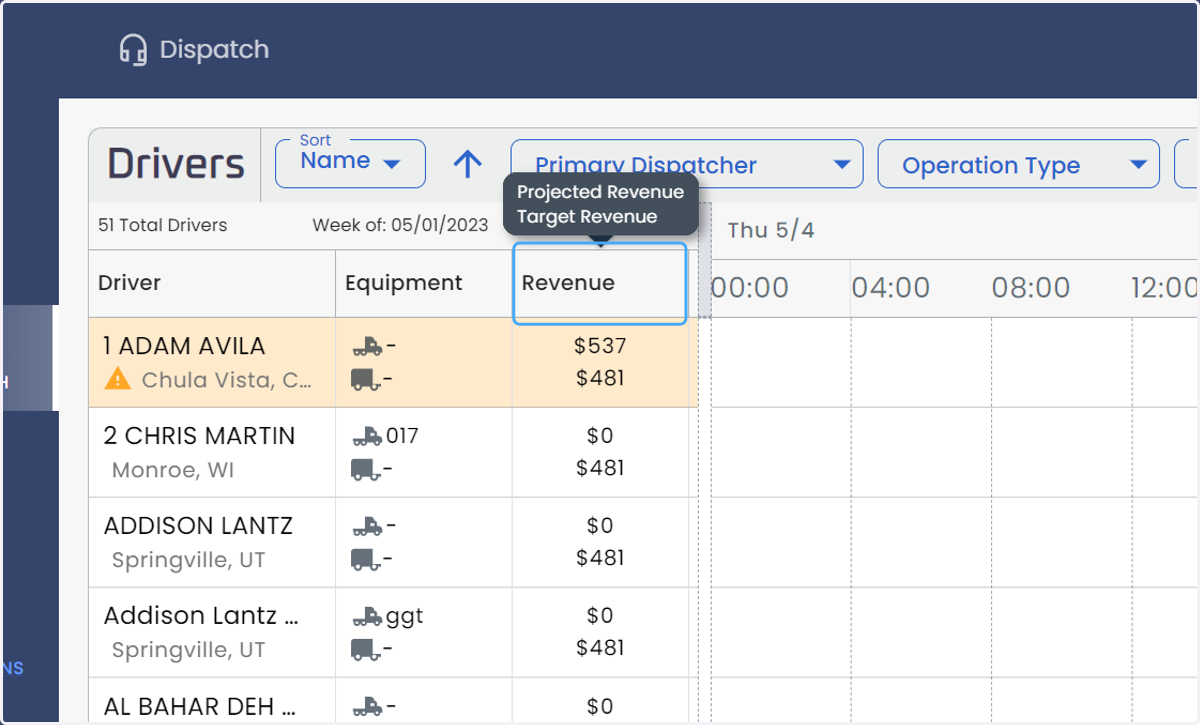Select the Revenue column header
Screen dimensions: 1200x725
pyautogui.click(x=600, y=283)
